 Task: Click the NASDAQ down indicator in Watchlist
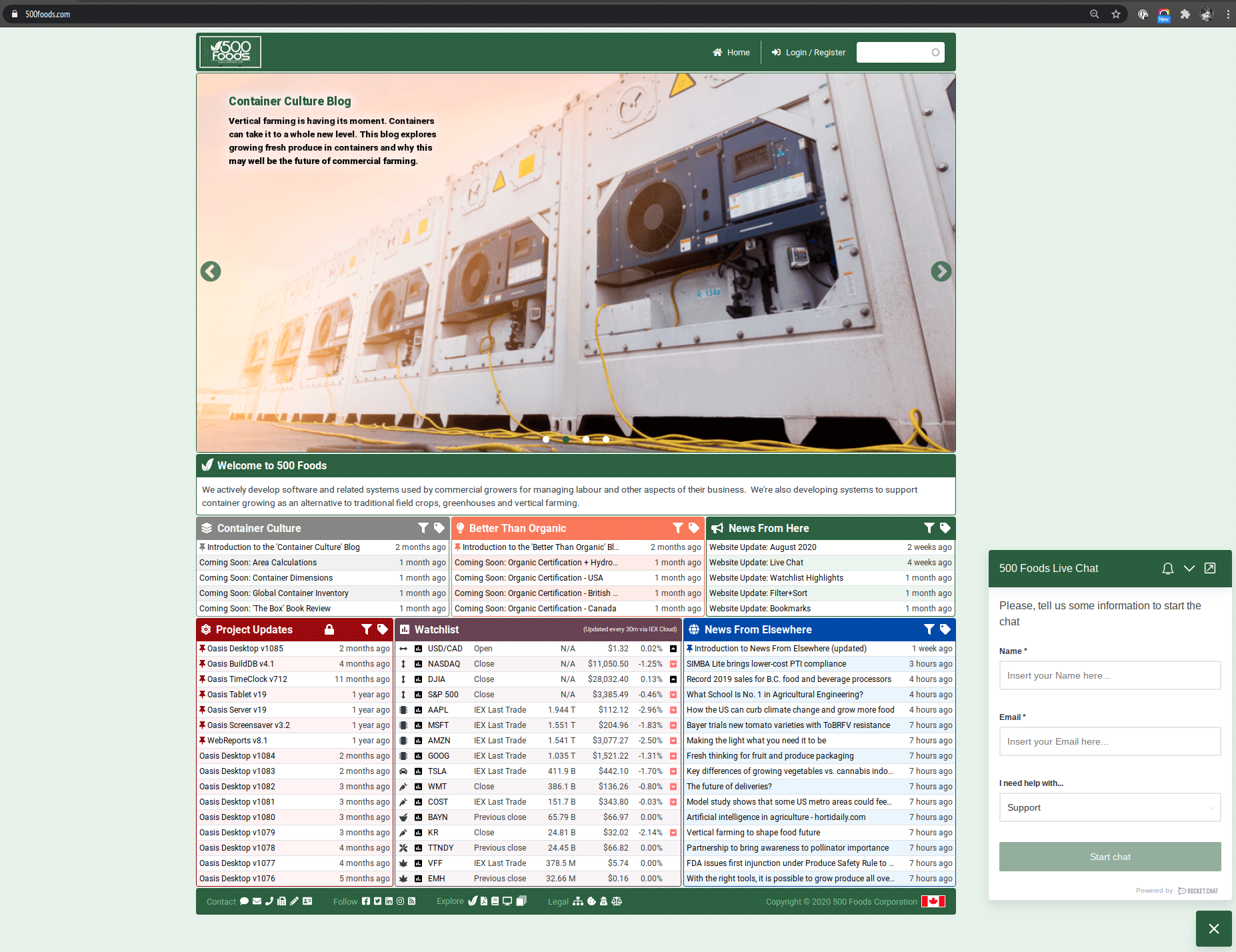pyautogui.click(x=673, y=664)
